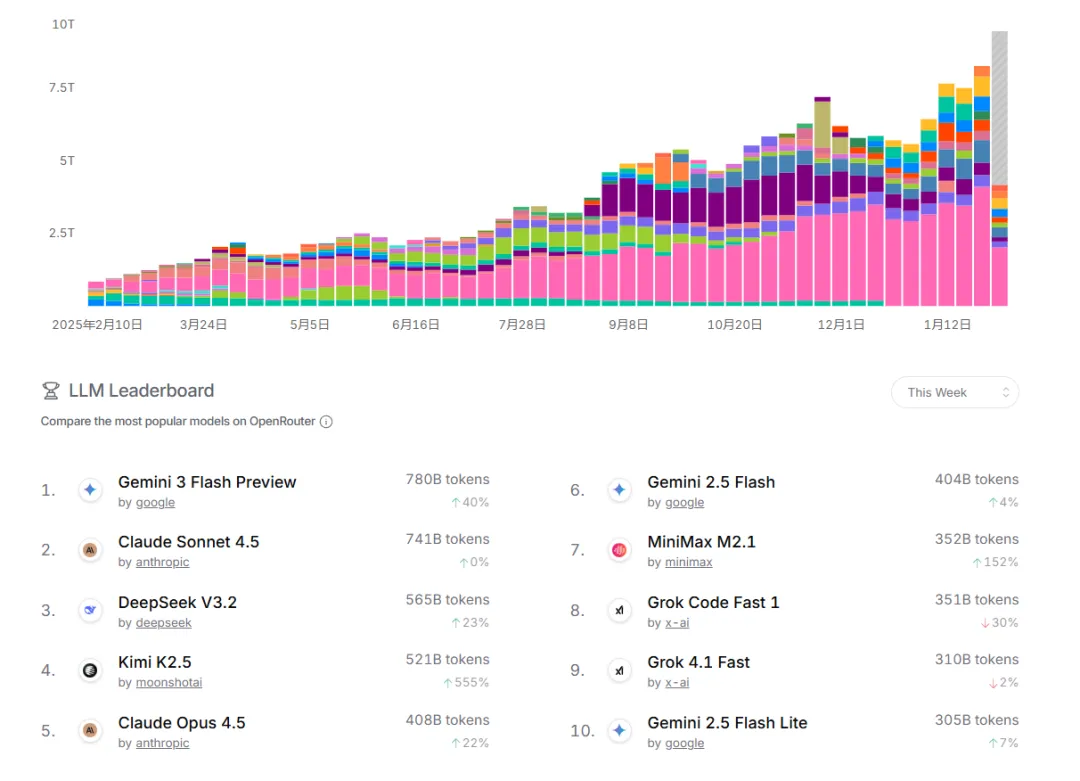Select the Gemini 2.5 Flash model title
This screenshot has height=781, width=1080.
[710, 482]
